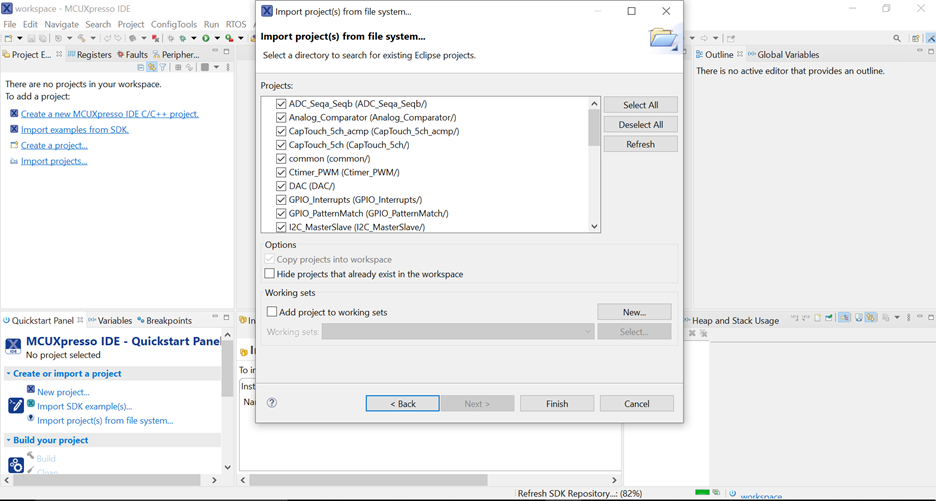The height and width of the screenshot is (501, 936).
Task: Click the green gear Debug icon in the toolbar
Action: point(183,38)
